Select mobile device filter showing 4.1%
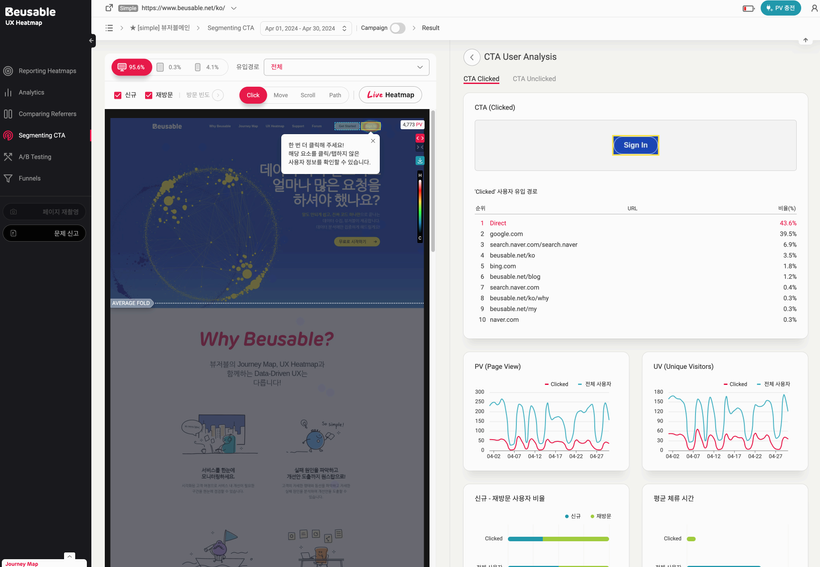This screenshot has height=567, width=820. (x=206, y=67)
